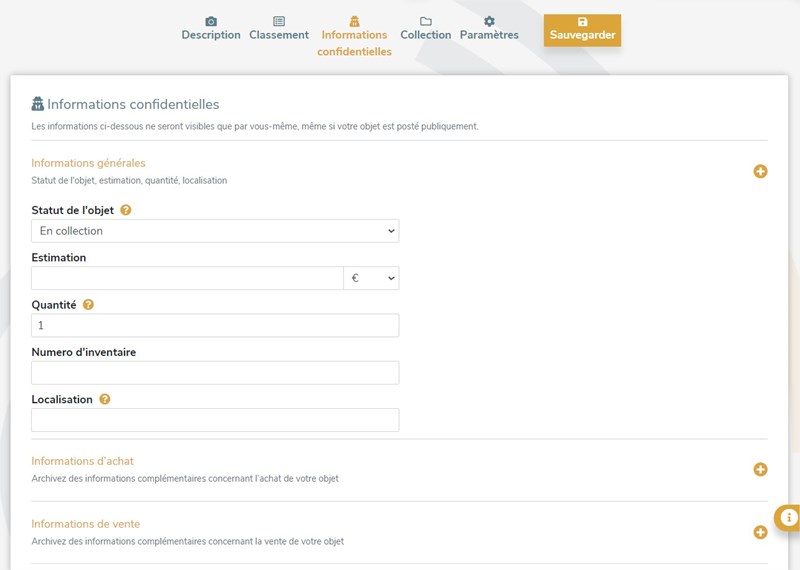Open the Statut de l'objet dropdown
Image resolution: width=800 pixels, height=570 pixels.
pyautogui.click(x=215, y=231)
